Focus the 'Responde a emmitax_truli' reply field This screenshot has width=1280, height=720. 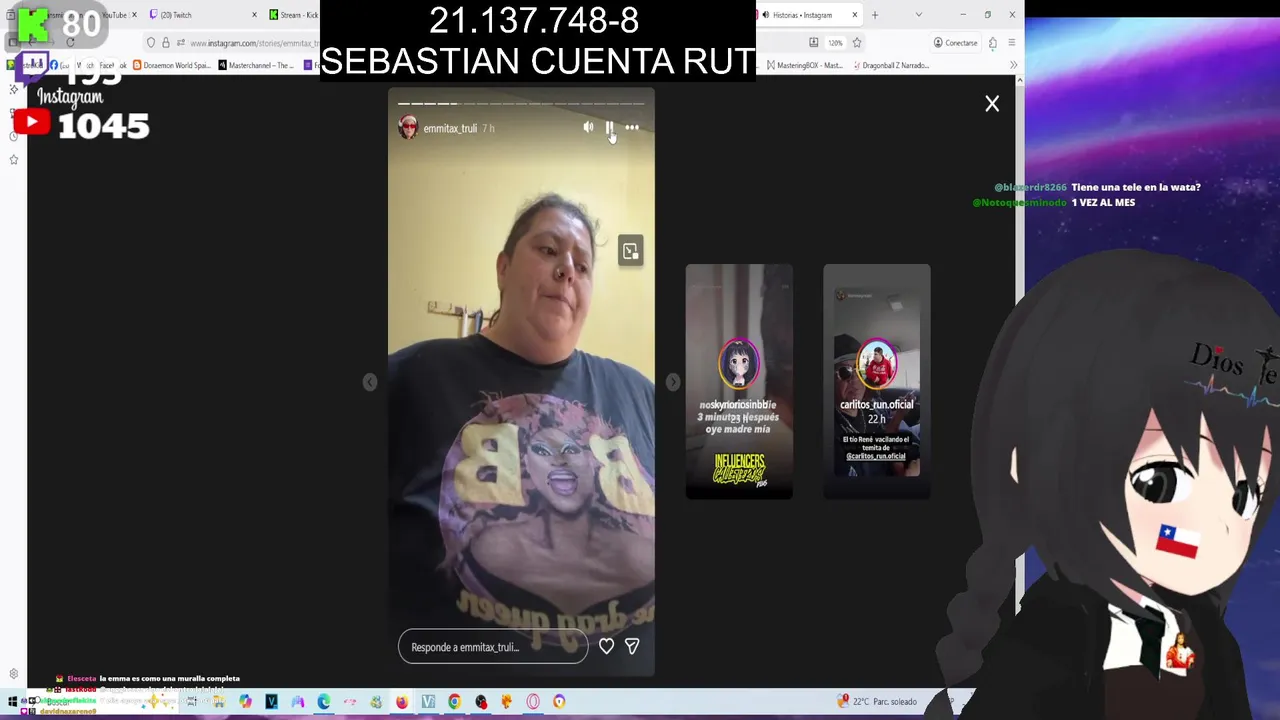[x=493, y=647]
